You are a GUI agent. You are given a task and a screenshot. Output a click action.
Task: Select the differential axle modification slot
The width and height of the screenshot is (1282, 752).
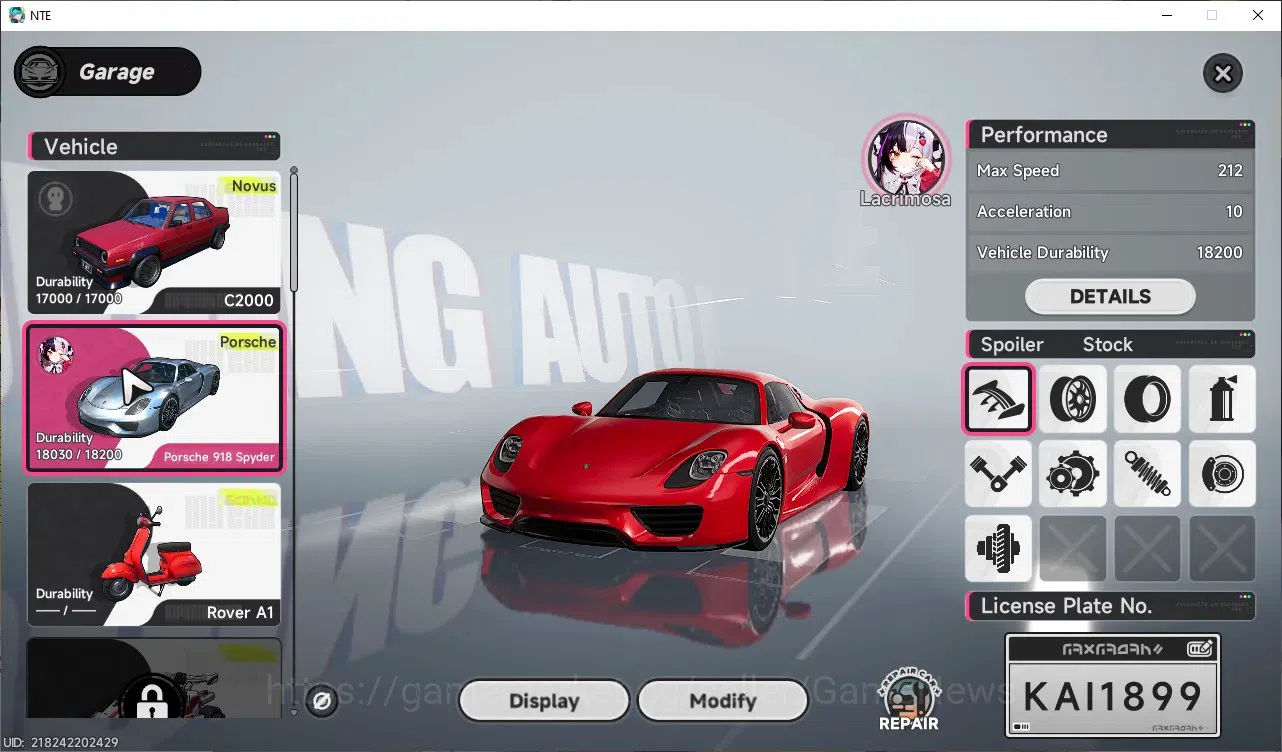(x=998, y=548)
